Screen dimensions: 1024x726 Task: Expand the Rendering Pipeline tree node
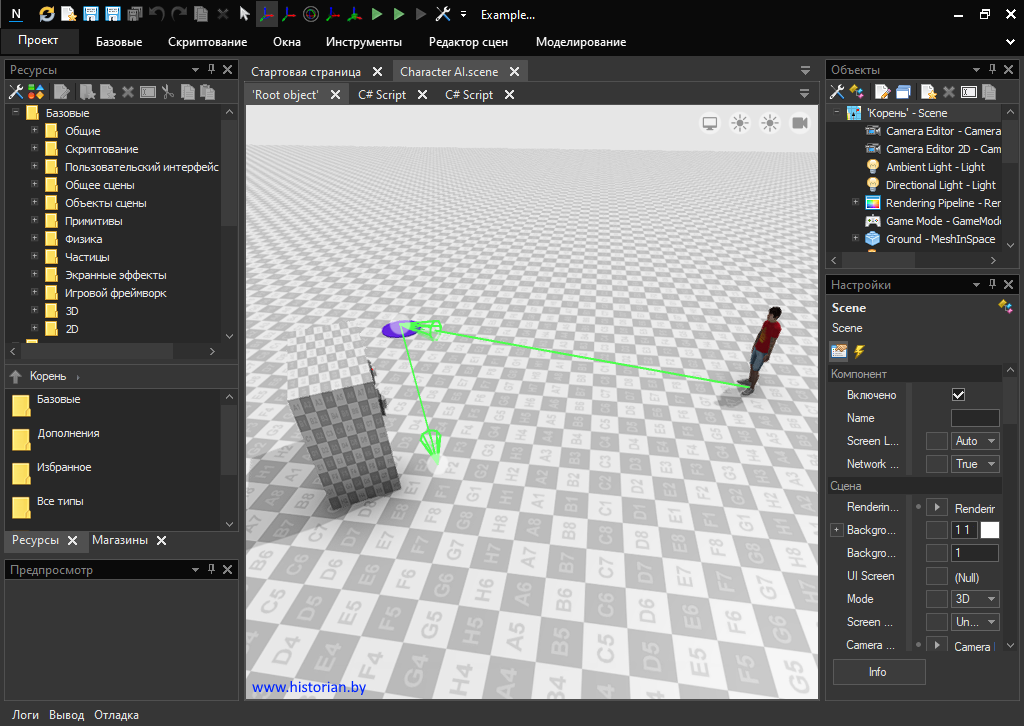click(x=856, y=203)
